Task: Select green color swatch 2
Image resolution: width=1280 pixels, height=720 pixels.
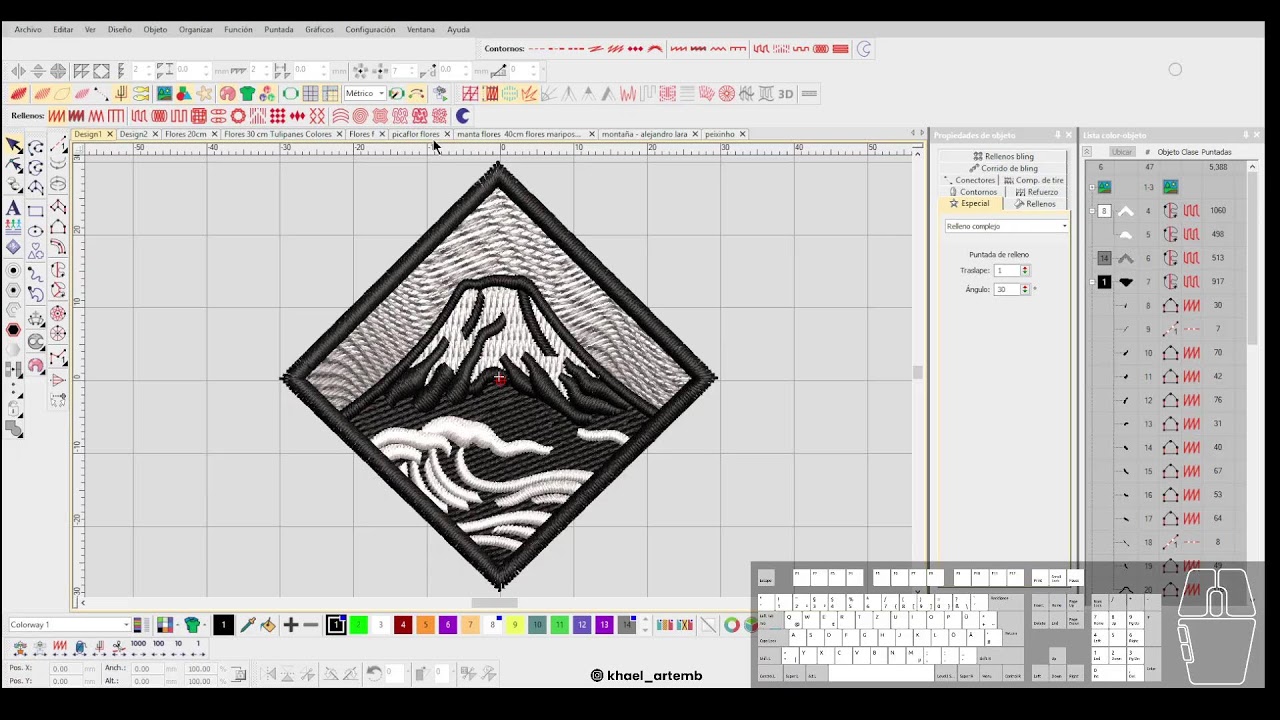Action: (358, 625)
